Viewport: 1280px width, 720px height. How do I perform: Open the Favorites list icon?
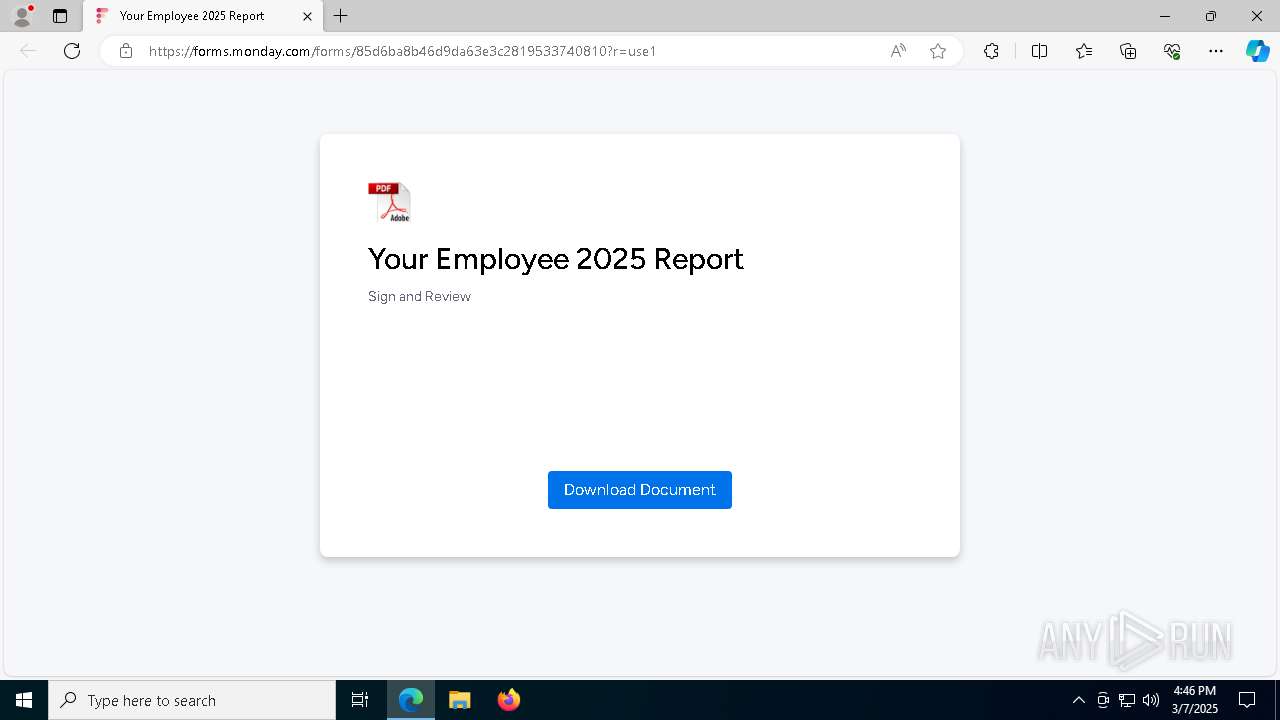pyautogui.click(x=1084, y=51)
